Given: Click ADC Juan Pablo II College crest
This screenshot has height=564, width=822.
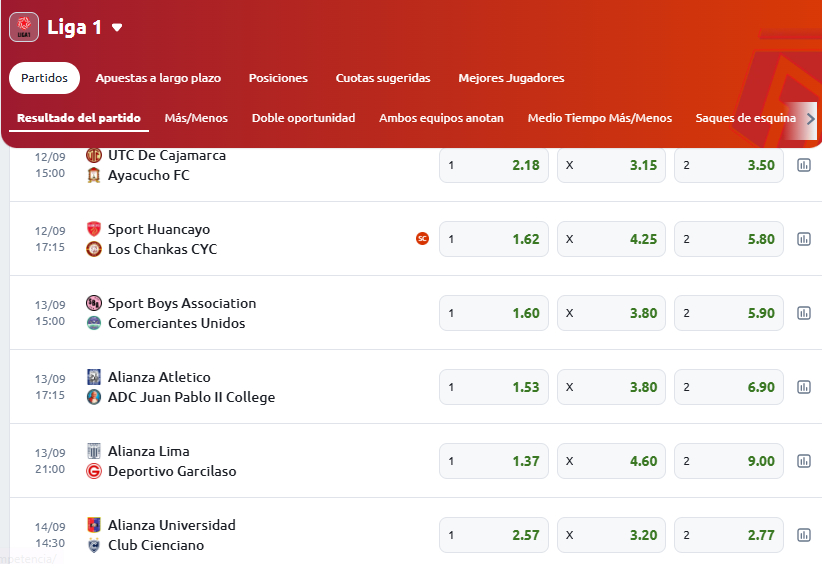Looking at the screenshot, I should [x=94, y=397].
